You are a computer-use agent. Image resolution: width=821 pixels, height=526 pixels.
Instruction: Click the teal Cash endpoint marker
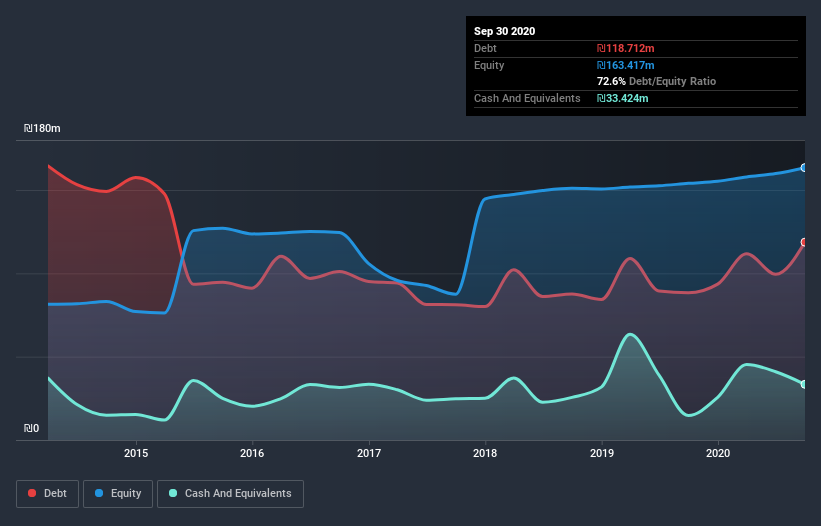(x=804, y=384)
